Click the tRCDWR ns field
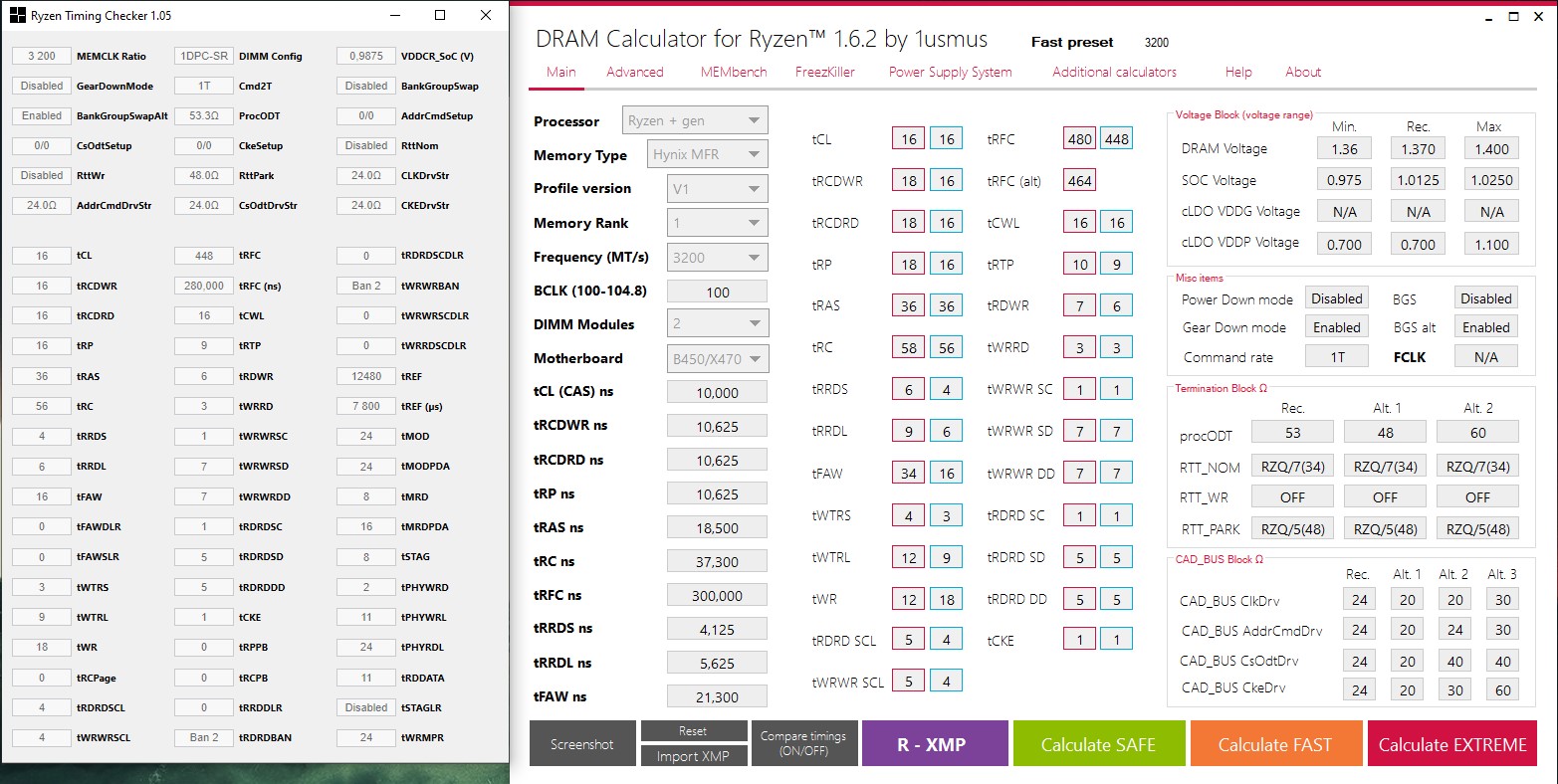 (x=717, y=426)
